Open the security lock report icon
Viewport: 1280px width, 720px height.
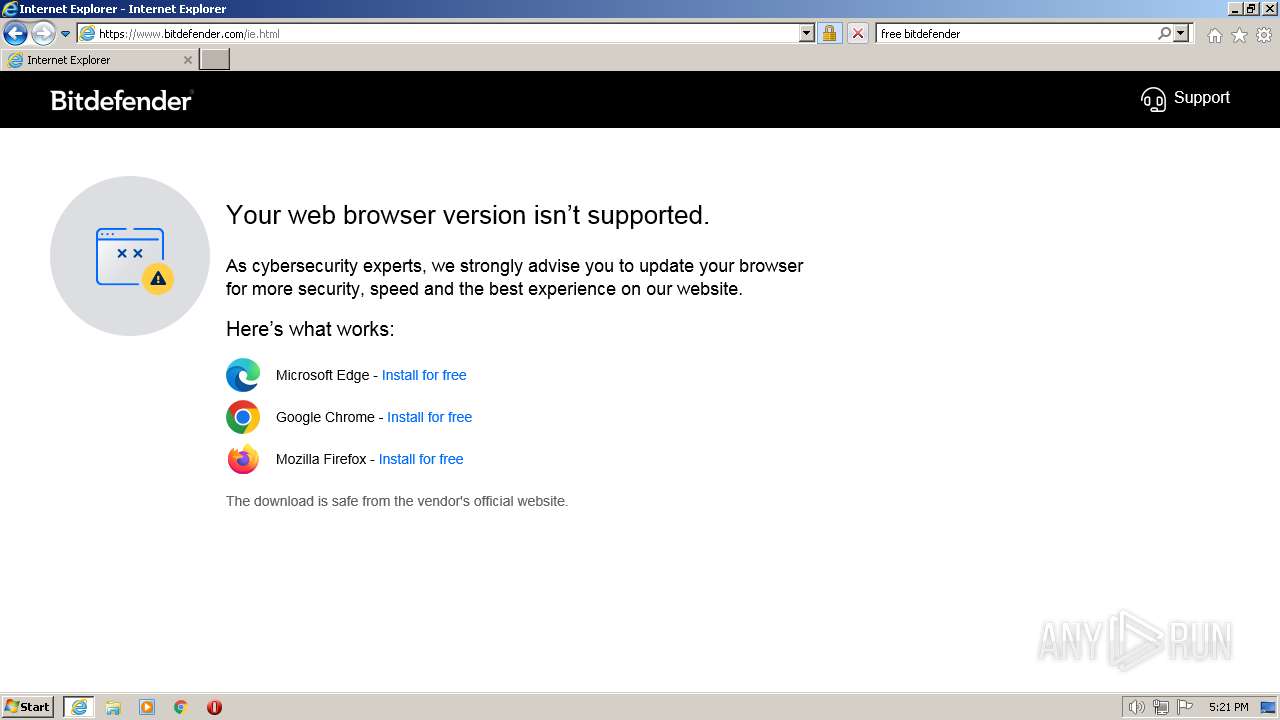[x=829, y=33]
